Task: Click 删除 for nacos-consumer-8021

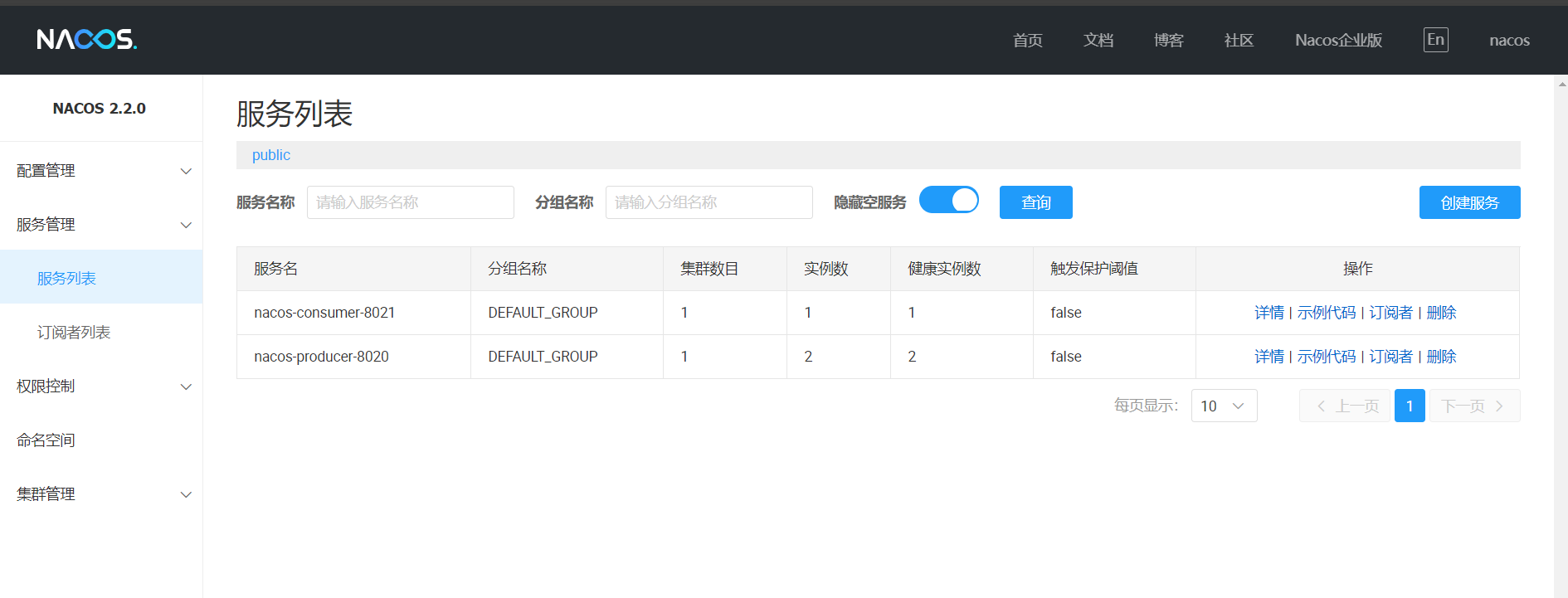Action: coord(1441,313)
